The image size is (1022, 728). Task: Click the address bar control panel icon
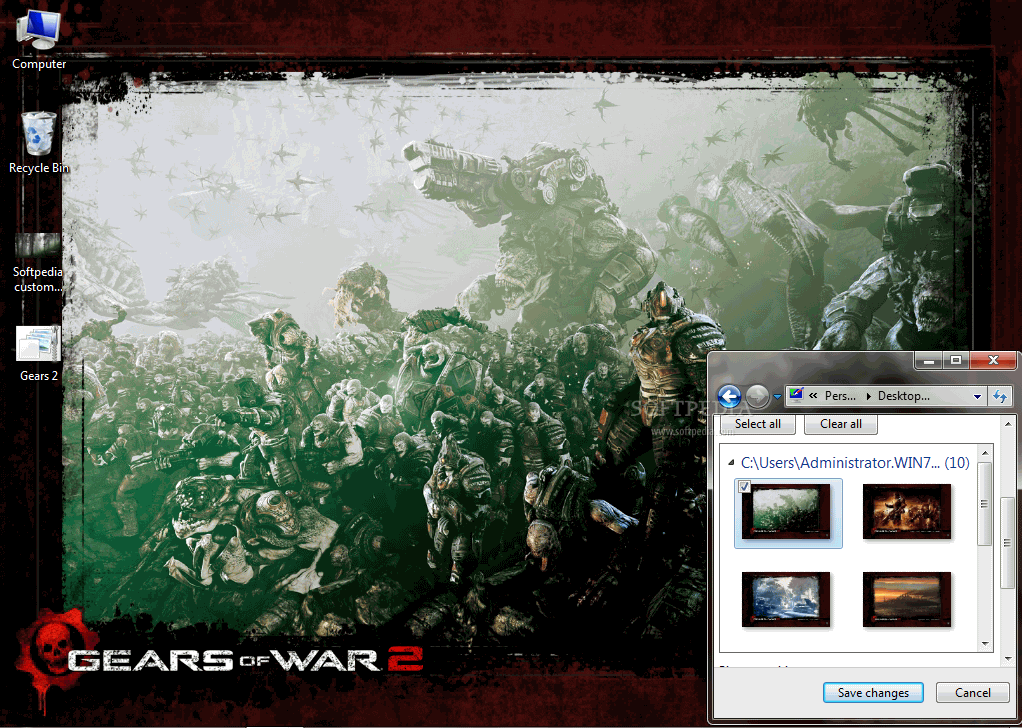[796, 395]
